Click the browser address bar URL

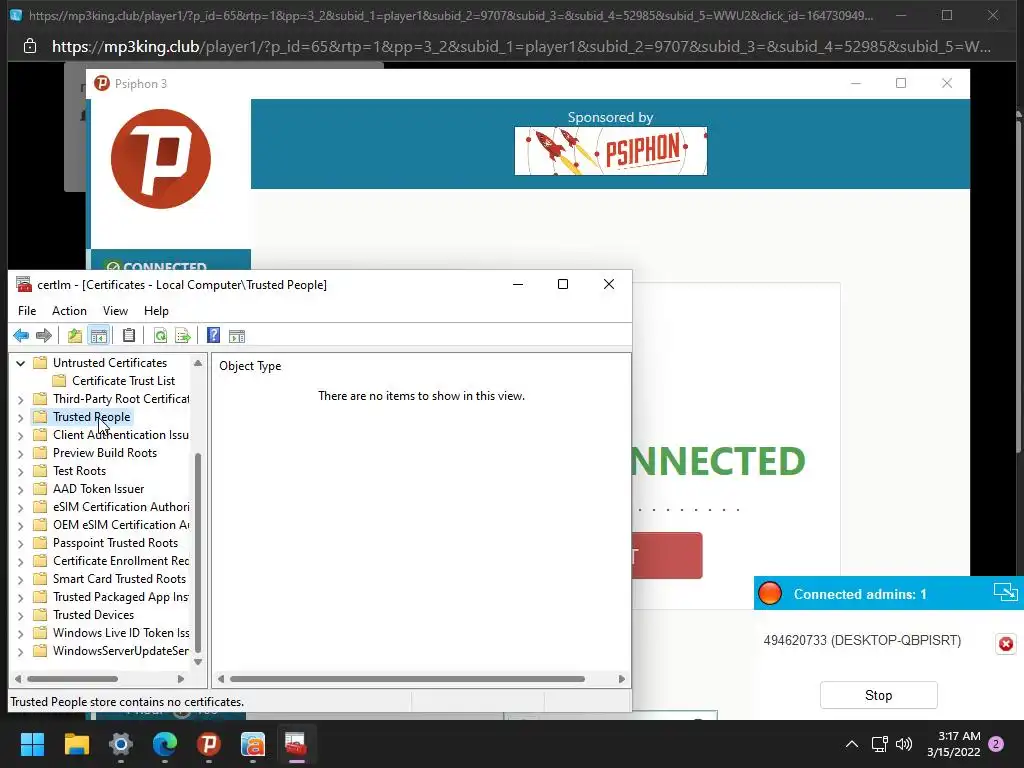pyautogui.click(x=521, y=46)
